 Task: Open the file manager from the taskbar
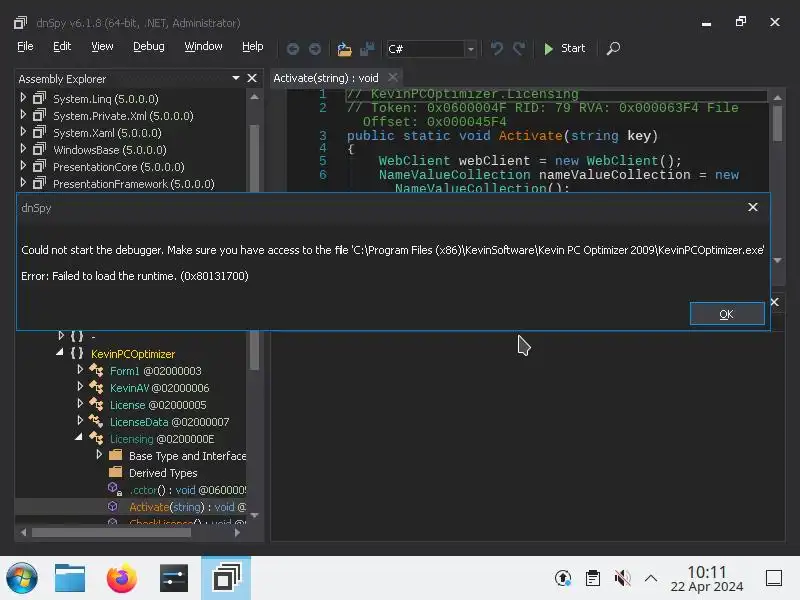(x=70, y=578)
